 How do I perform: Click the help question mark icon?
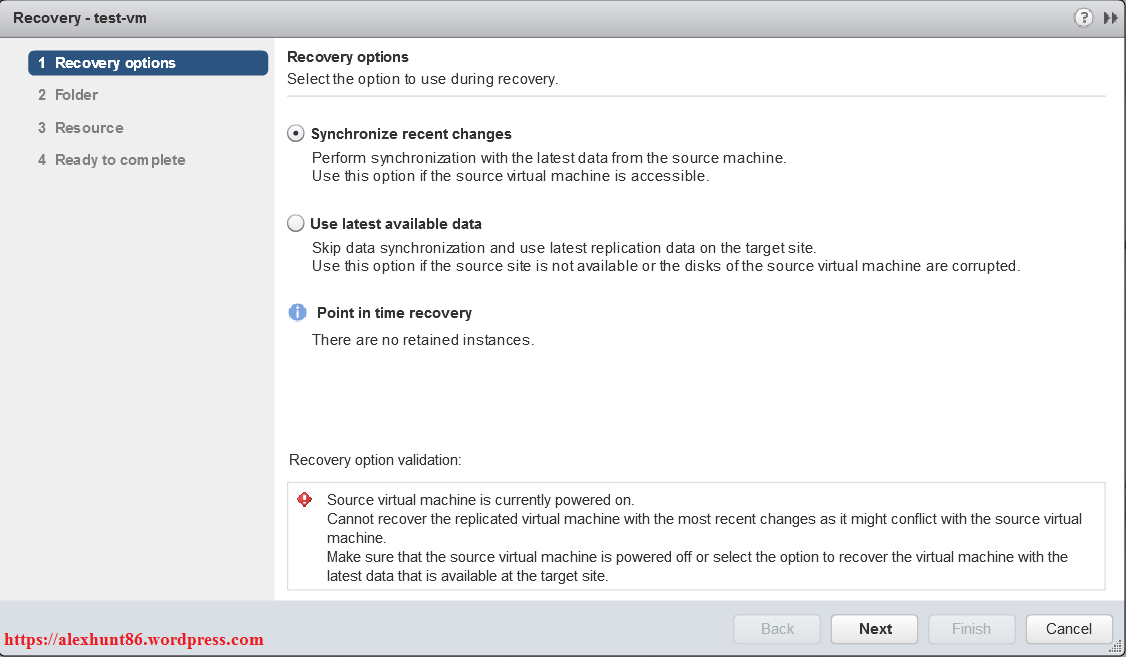point(1083,18)
